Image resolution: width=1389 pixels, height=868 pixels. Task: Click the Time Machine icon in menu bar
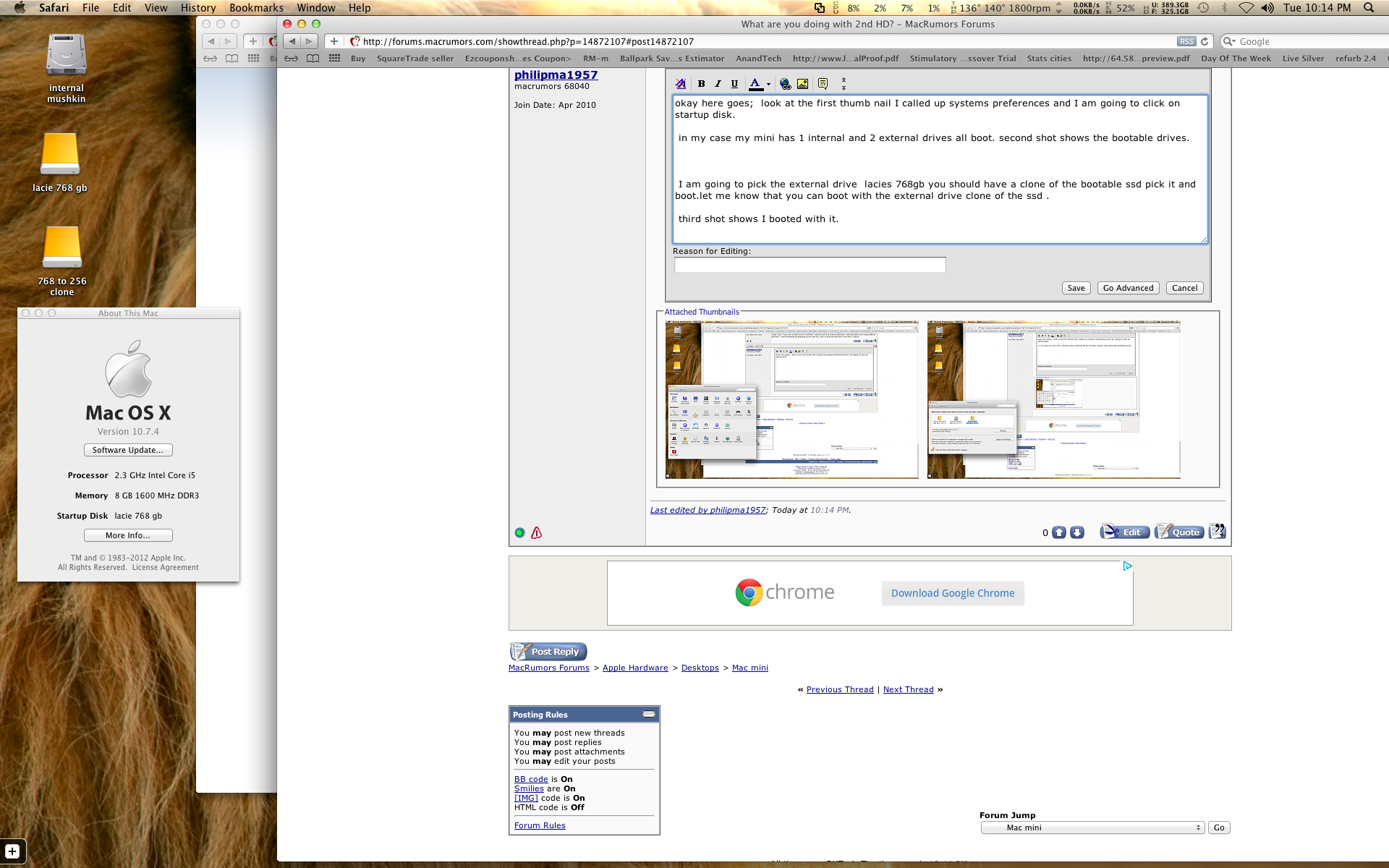(1203, 8)
